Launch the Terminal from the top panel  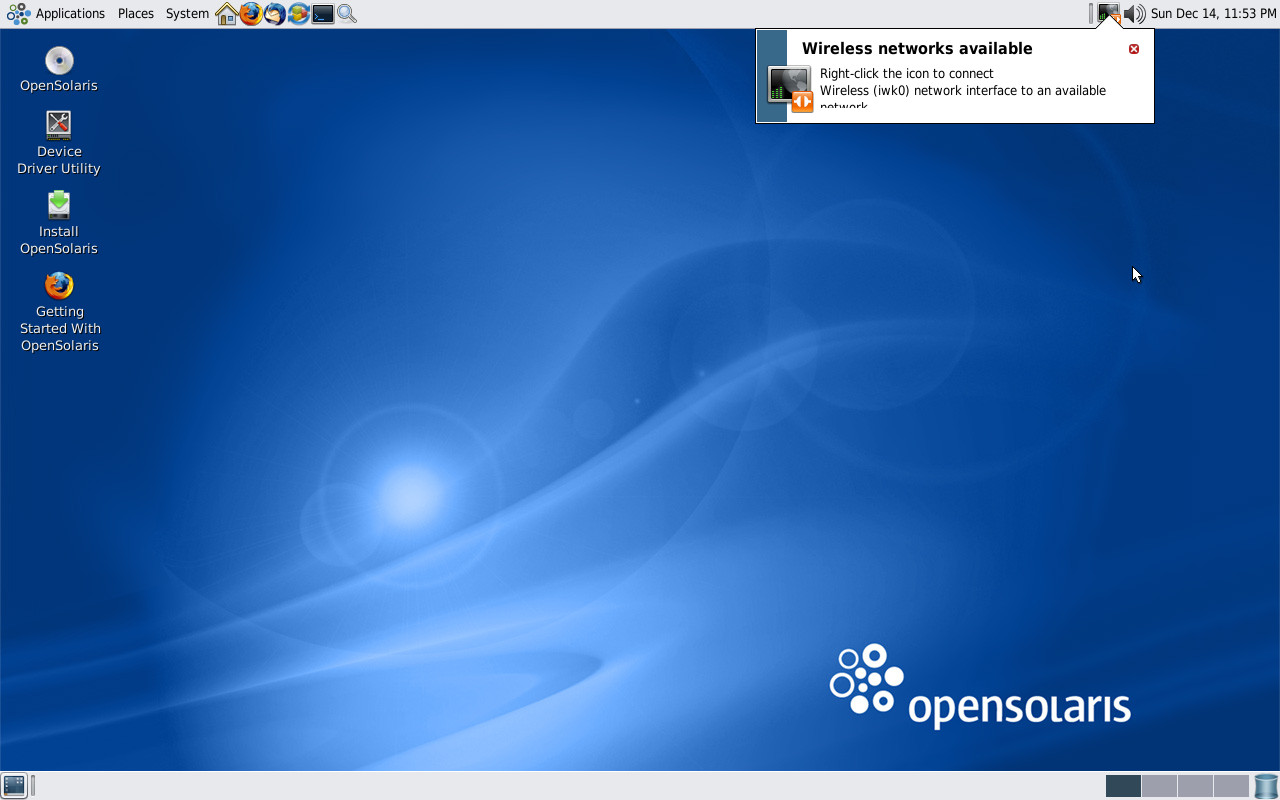[x=323, y=14]
